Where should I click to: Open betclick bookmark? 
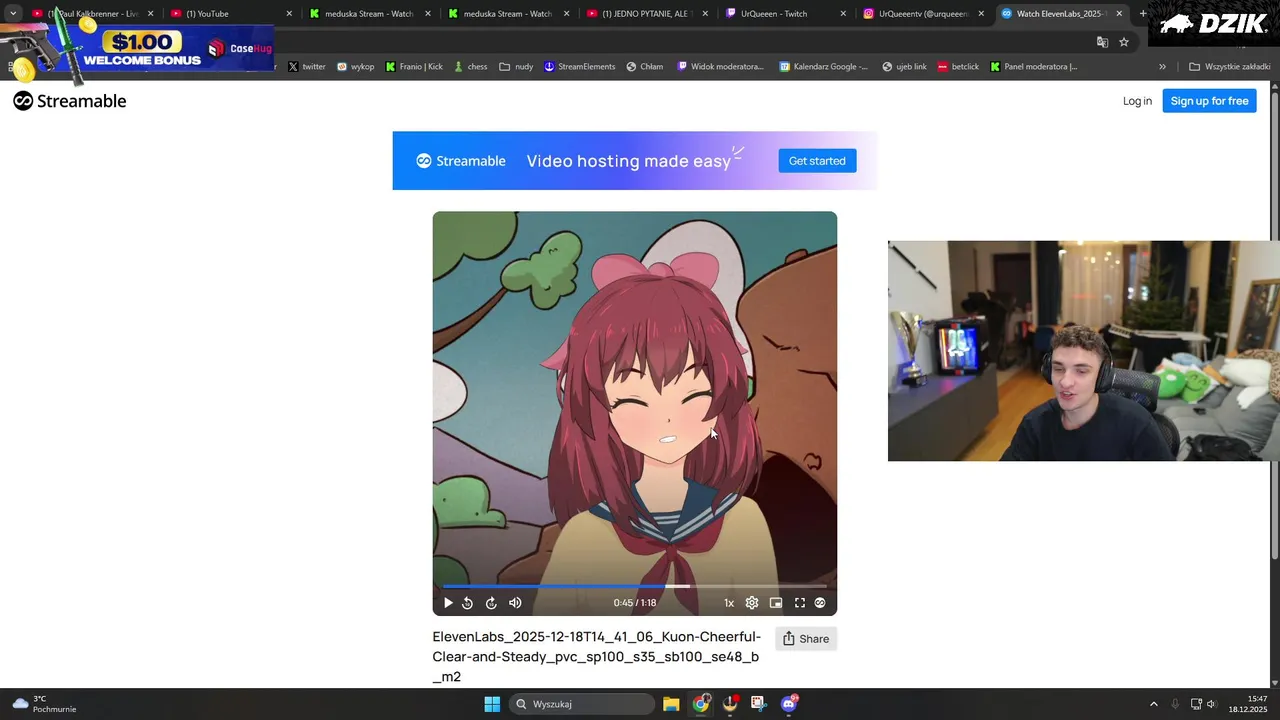click(x=958, y=67)
